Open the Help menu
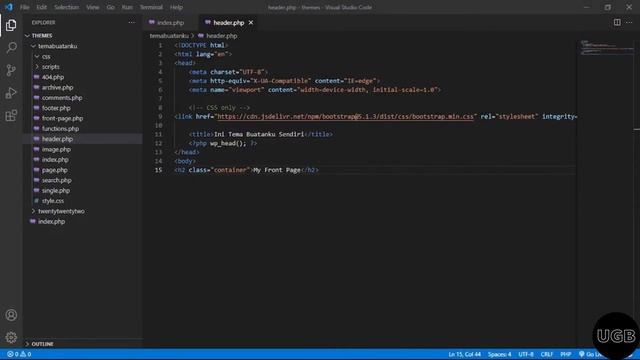 (x=176, y=7)
